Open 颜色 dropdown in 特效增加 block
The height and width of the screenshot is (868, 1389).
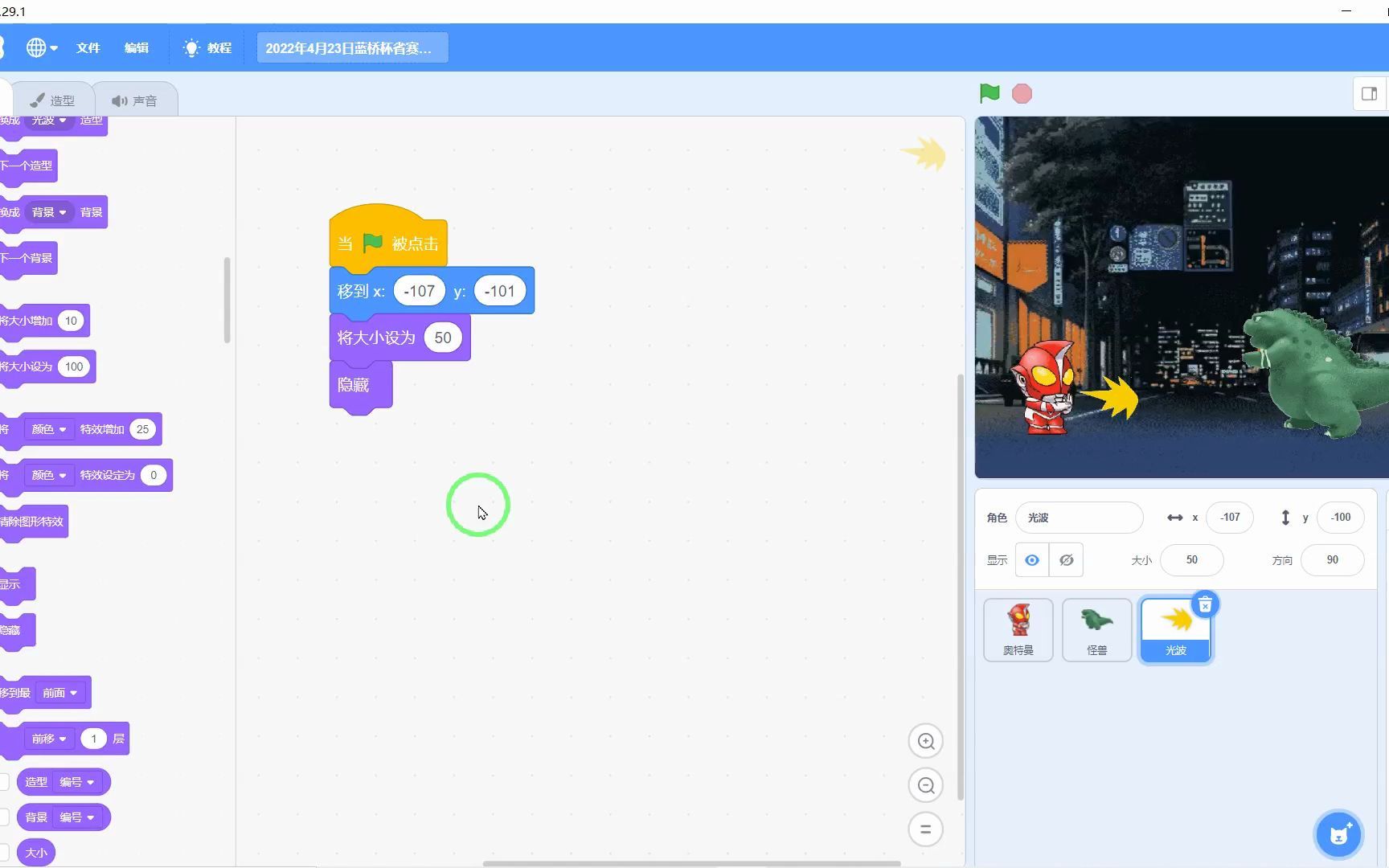point(49,429)
